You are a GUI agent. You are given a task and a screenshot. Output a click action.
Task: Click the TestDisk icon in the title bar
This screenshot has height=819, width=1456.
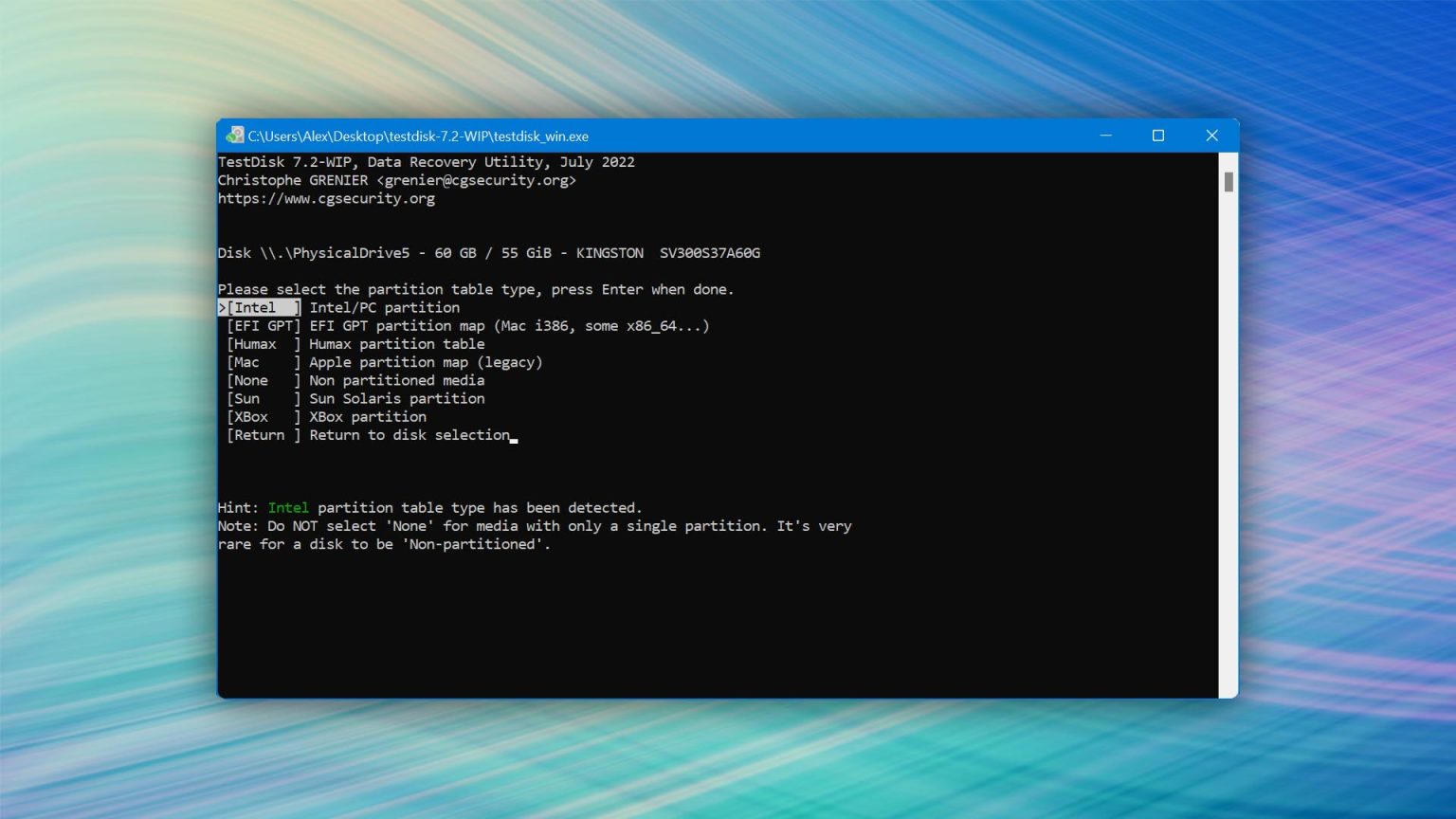click(235, 136)
